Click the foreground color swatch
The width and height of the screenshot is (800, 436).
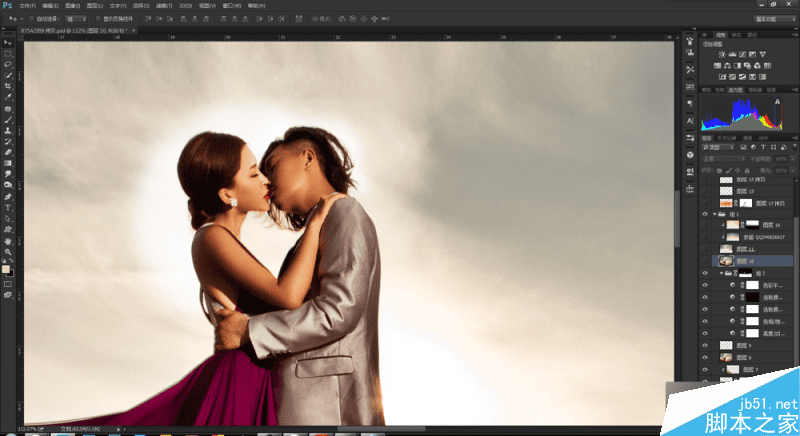pos(6,269)
